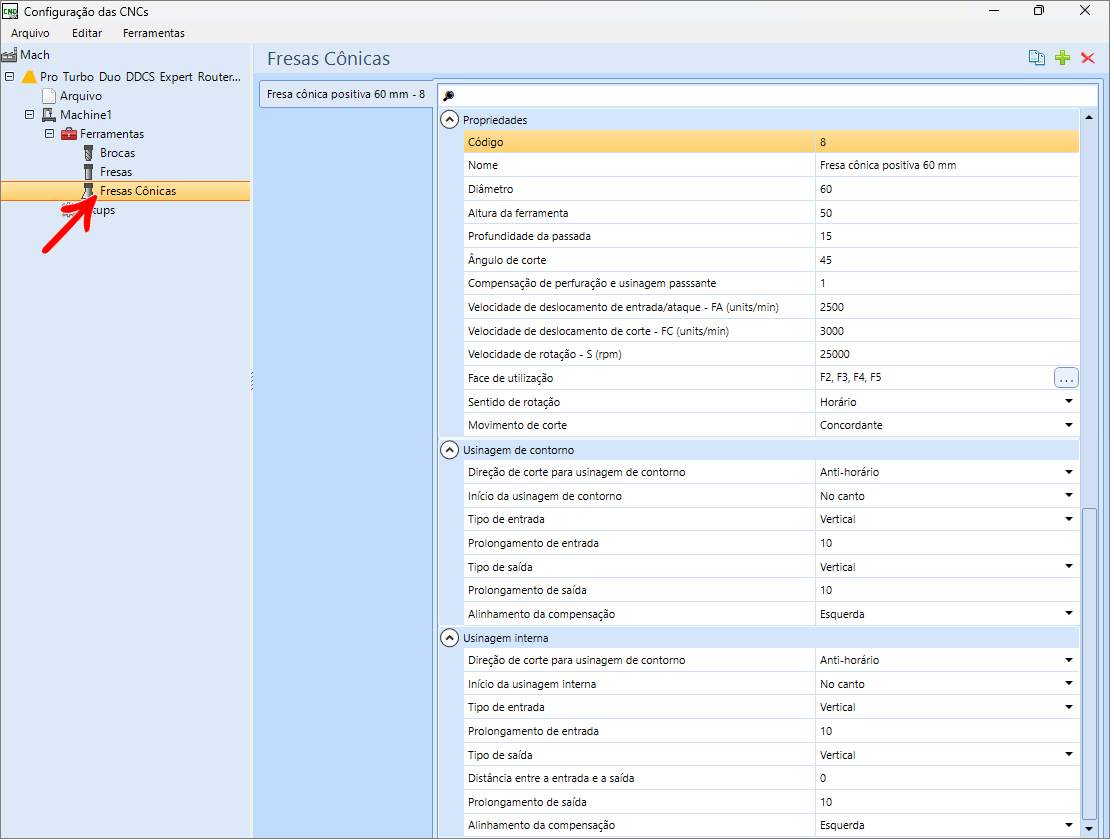Select Arquivo node under Pro Turbo Duo
Viewport: 1114px width, 840px height.
tap(80, 95)
